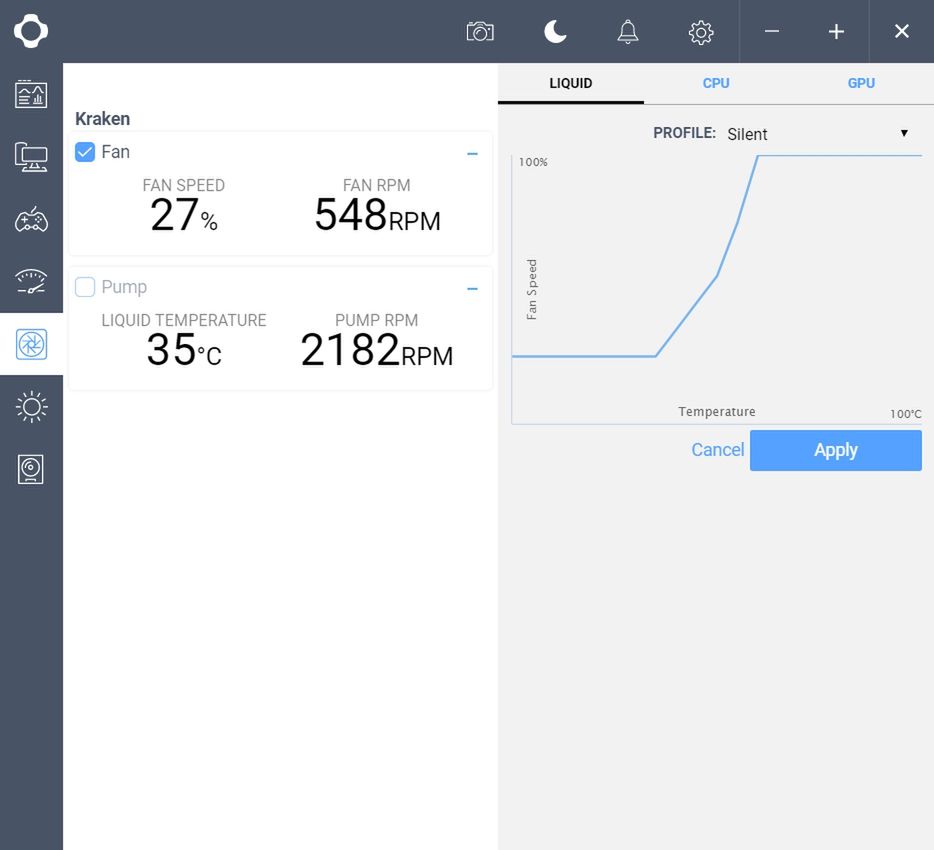Click the Cancel link
934x850 pixels.
(x=718, y=450)
